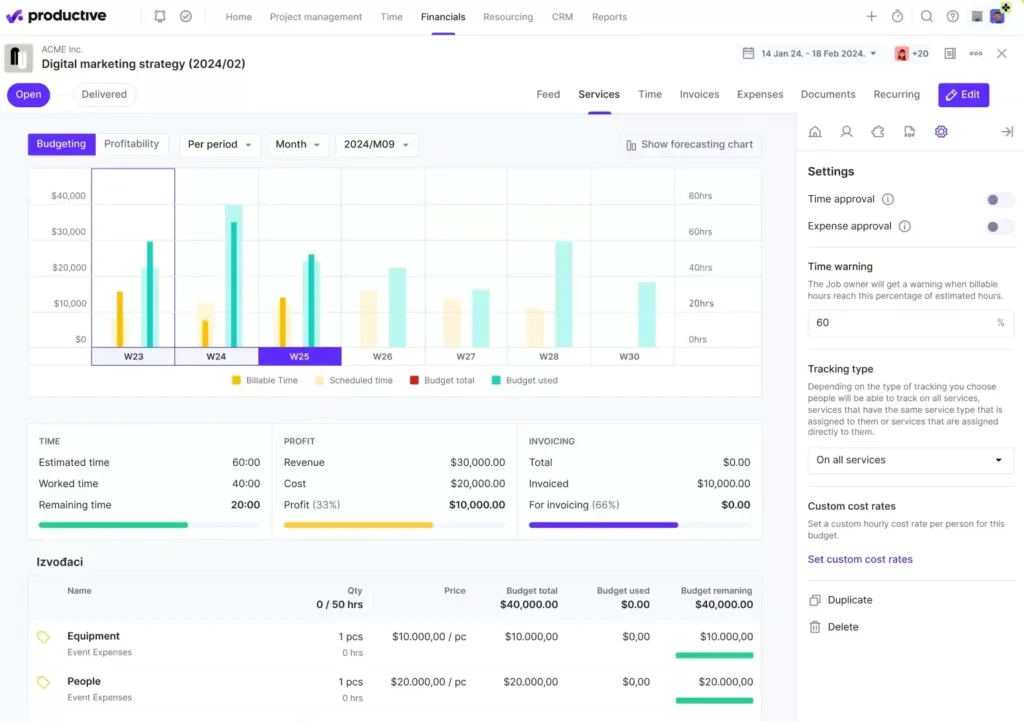Open the stopwatch timer icon in the top bar
This screenshot has width=1024, height=721.
pos(897,16)
